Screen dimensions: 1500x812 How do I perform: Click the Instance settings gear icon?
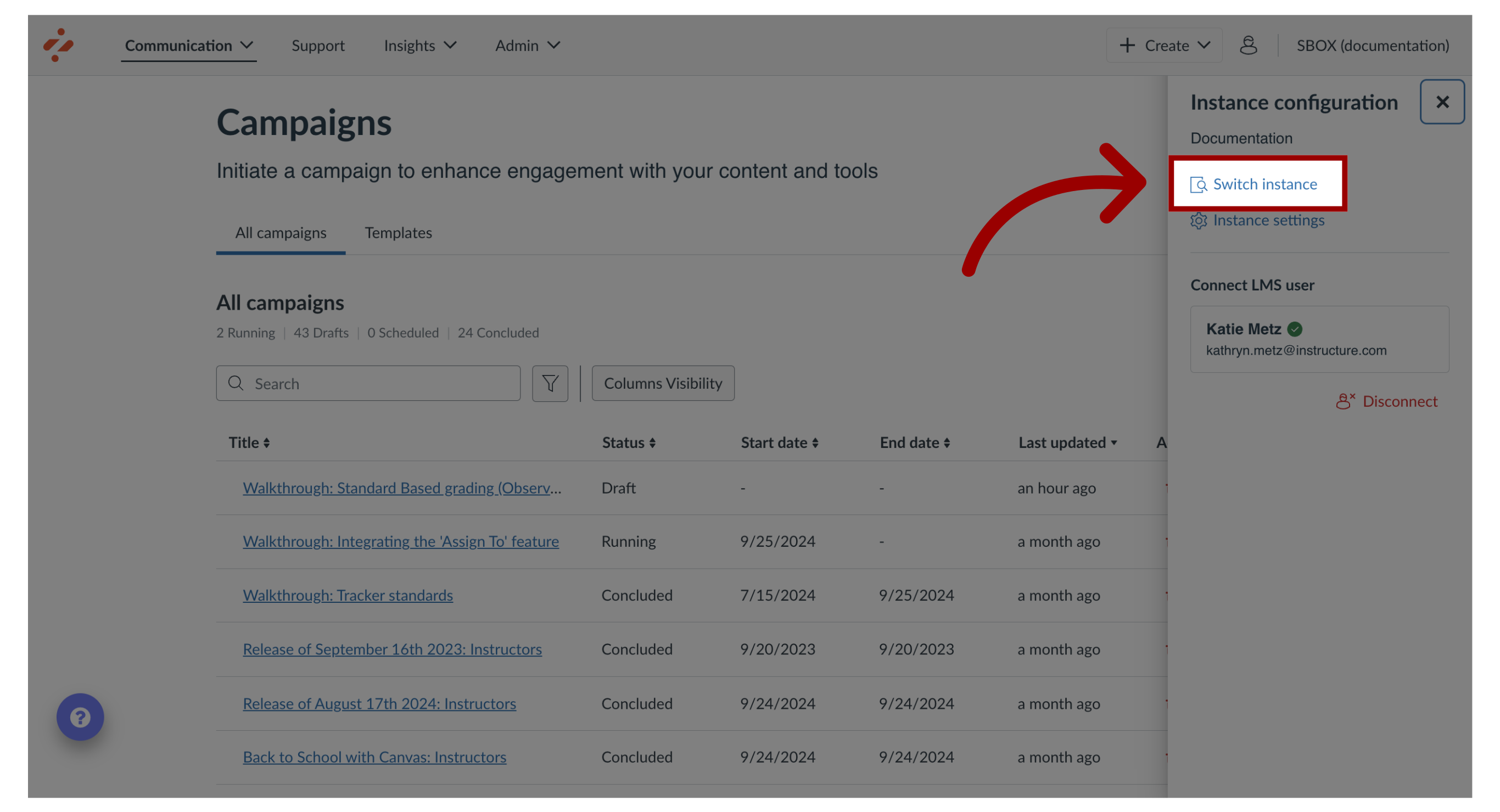tap(1199, 221)
